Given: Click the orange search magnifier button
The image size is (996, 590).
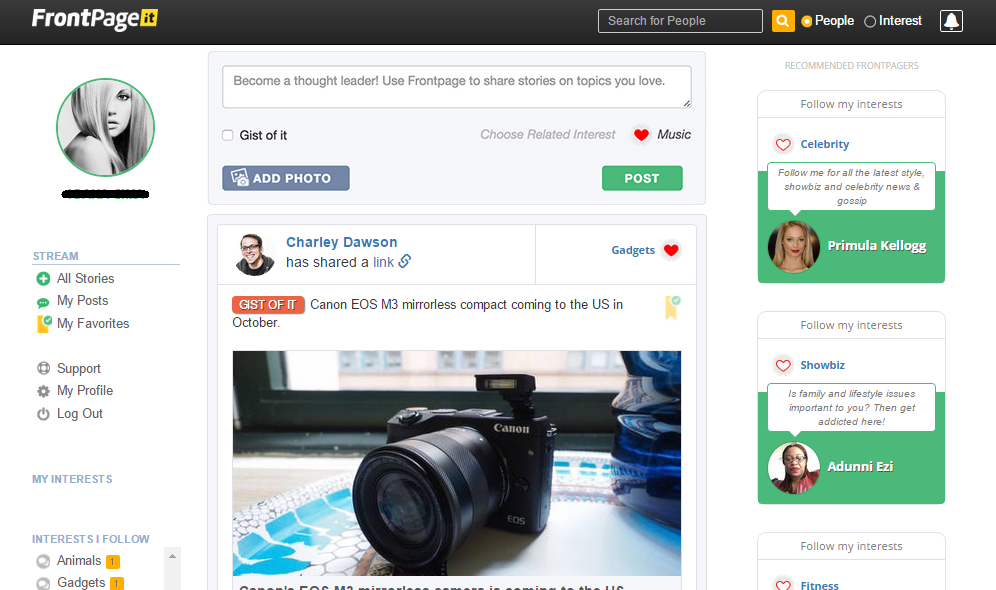Looking at the screenshot, I should point(783,21).
